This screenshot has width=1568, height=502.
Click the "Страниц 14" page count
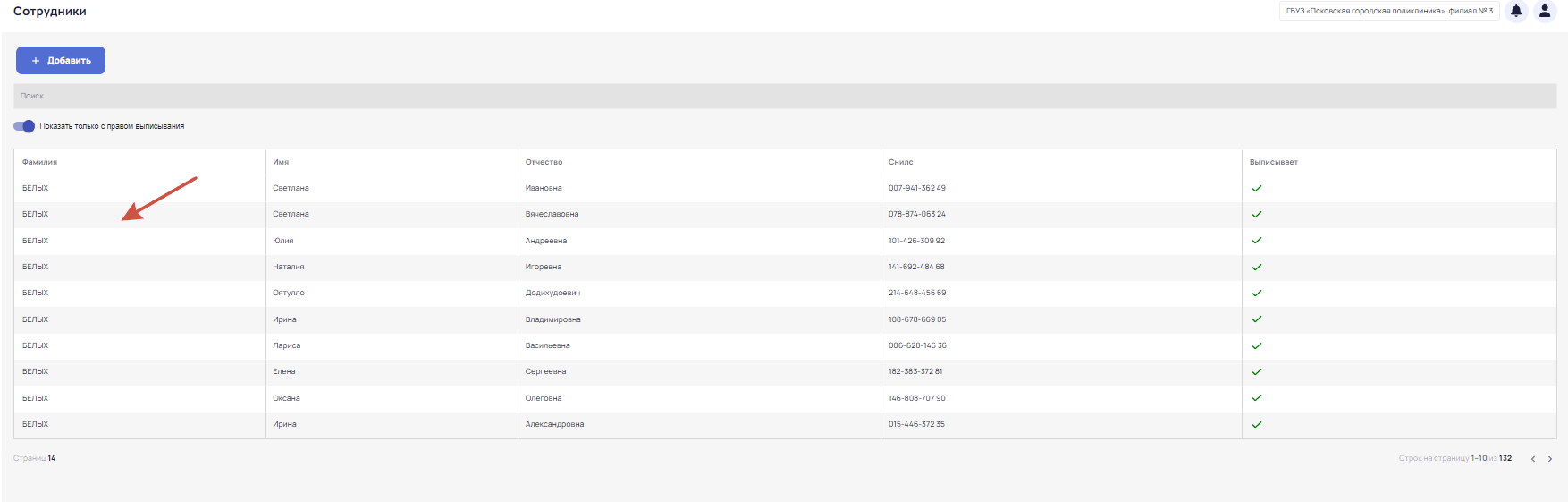[34, 458]
